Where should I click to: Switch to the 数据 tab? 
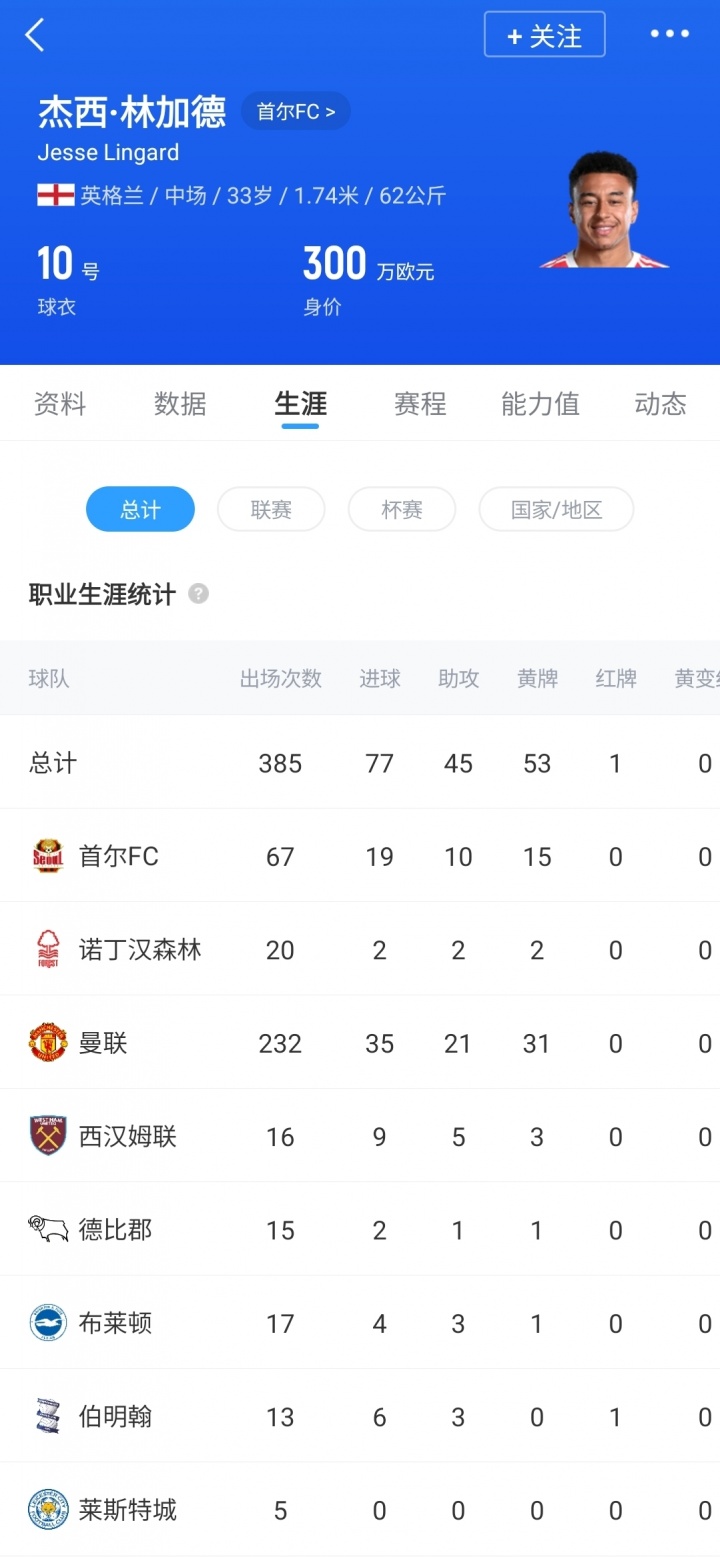coord(180,404)
